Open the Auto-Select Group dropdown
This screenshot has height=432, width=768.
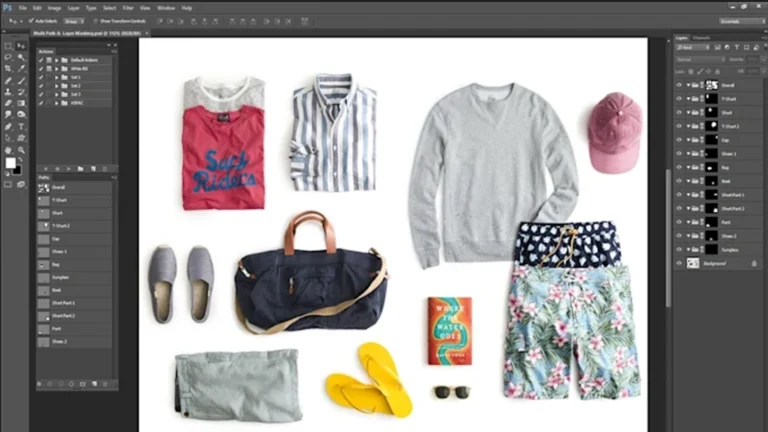coord(73,21)
